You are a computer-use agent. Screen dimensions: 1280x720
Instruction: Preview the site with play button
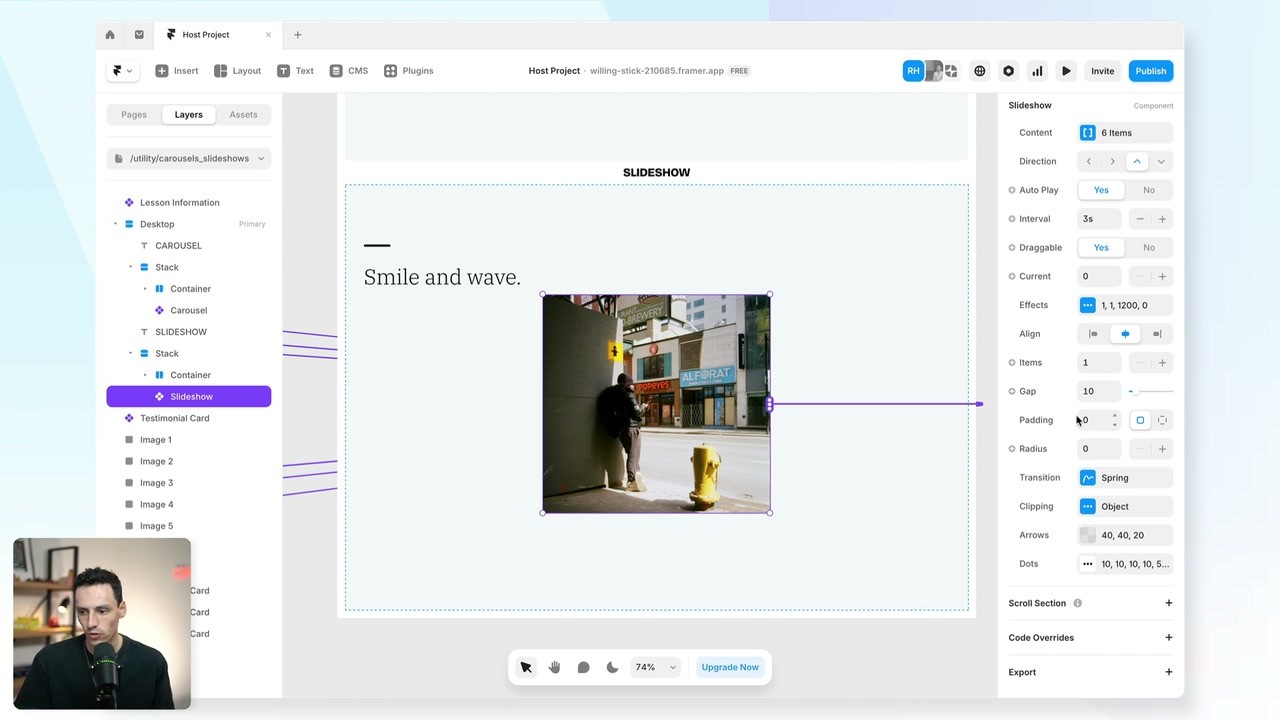tap(1066, 71)
